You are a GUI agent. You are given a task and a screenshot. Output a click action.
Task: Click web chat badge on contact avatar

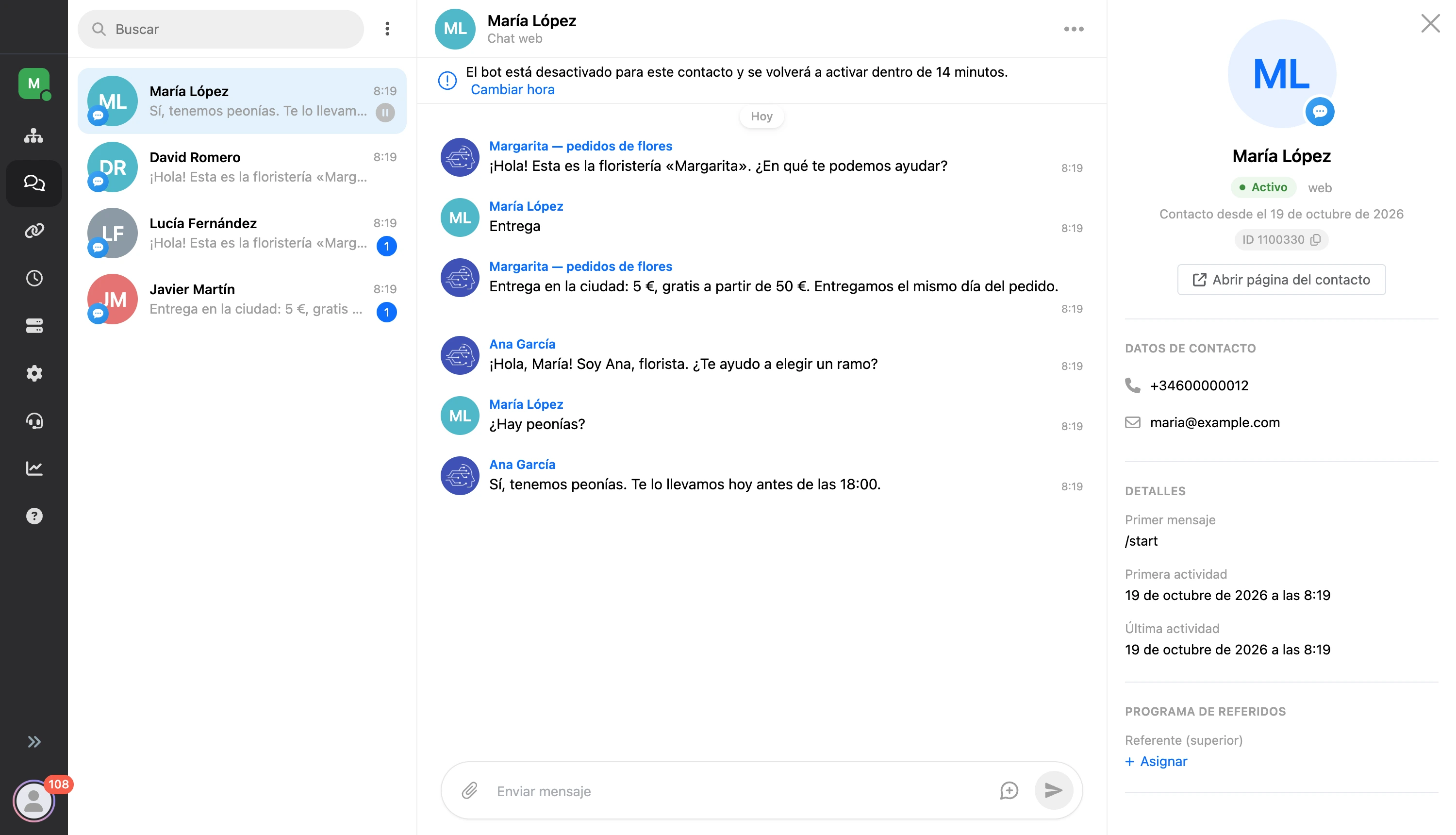pos(1320,111)
